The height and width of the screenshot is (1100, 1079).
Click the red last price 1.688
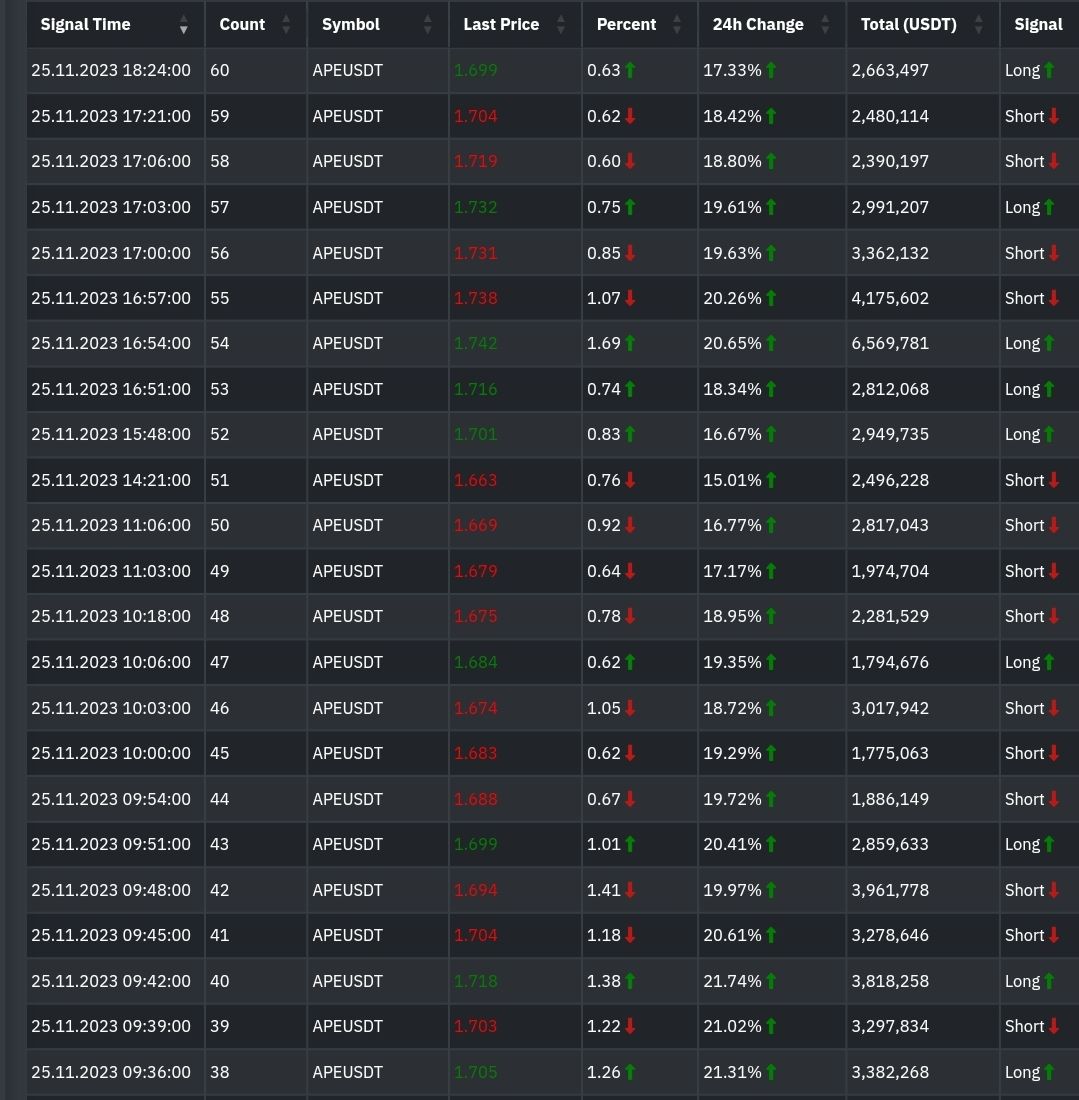(476, 799)
